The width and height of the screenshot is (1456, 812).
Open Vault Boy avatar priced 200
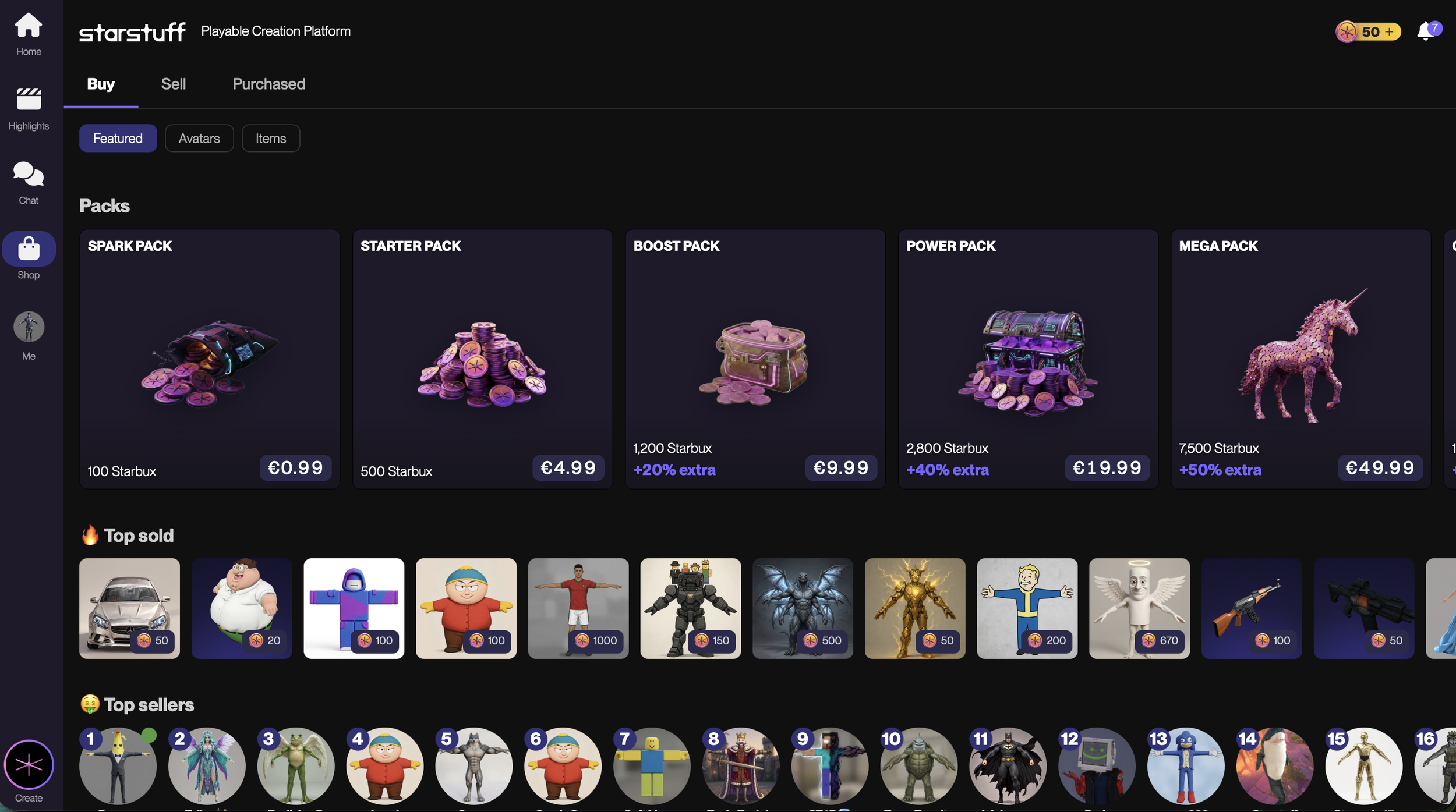1027,608
